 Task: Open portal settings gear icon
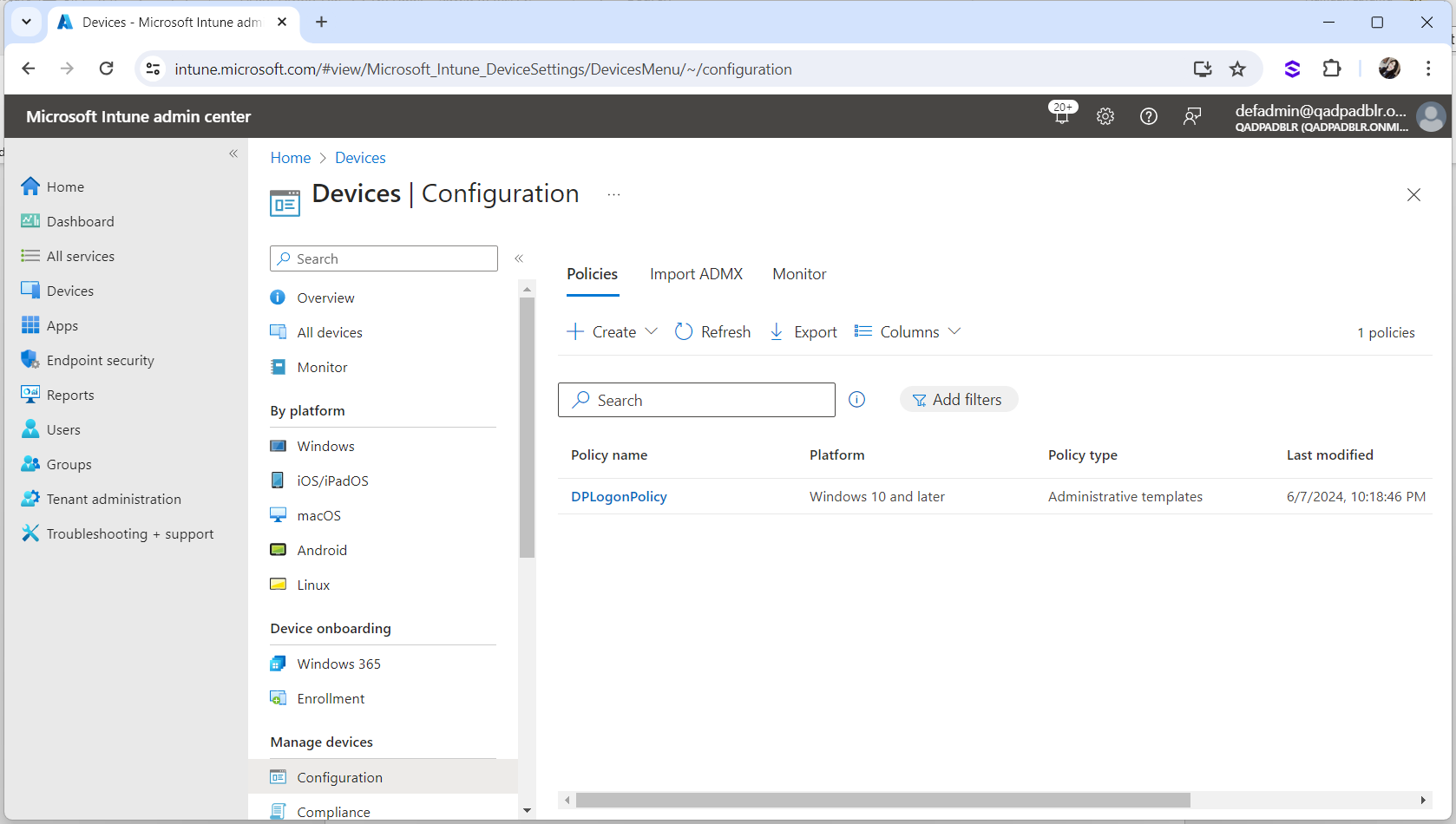[x=1105, y=116]
